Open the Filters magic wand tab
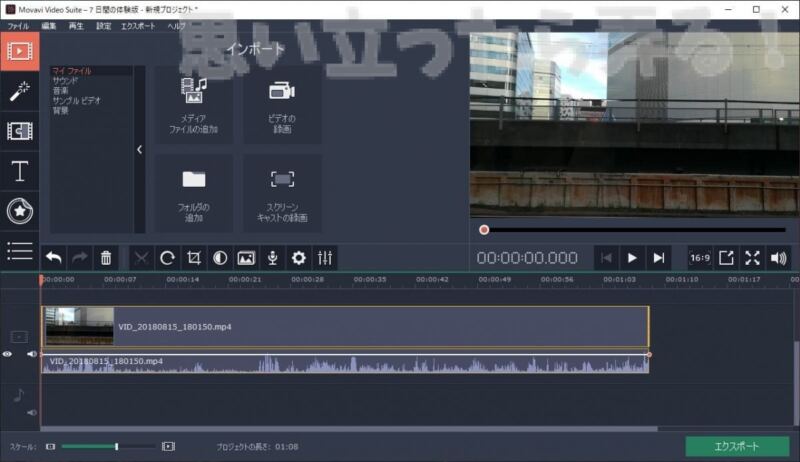 (x=19, y=91)
